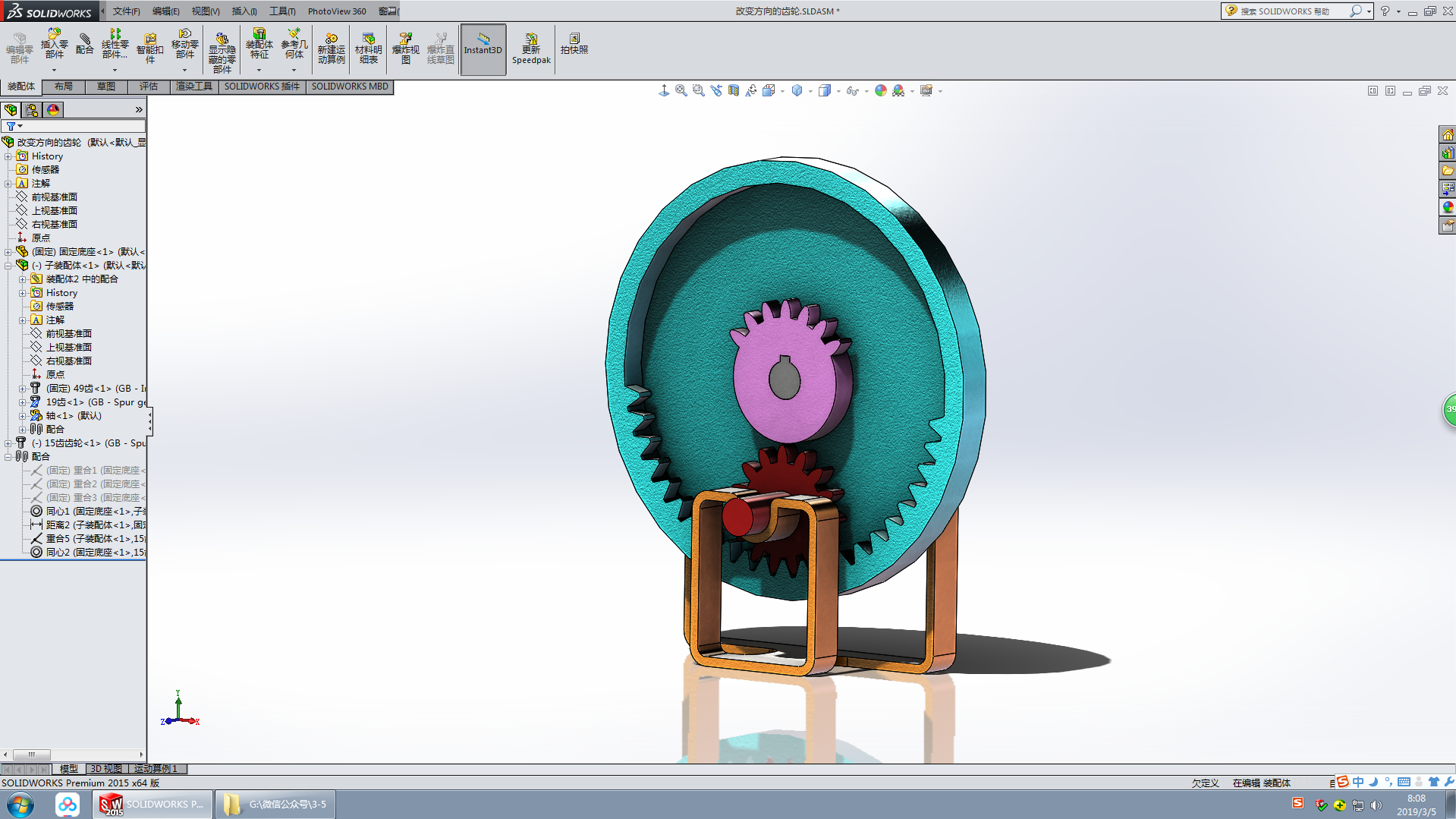The height and width of the screenshot is (819, 1456).
Task: Open the ConfigurationManager tab icon
Action: 32,110
